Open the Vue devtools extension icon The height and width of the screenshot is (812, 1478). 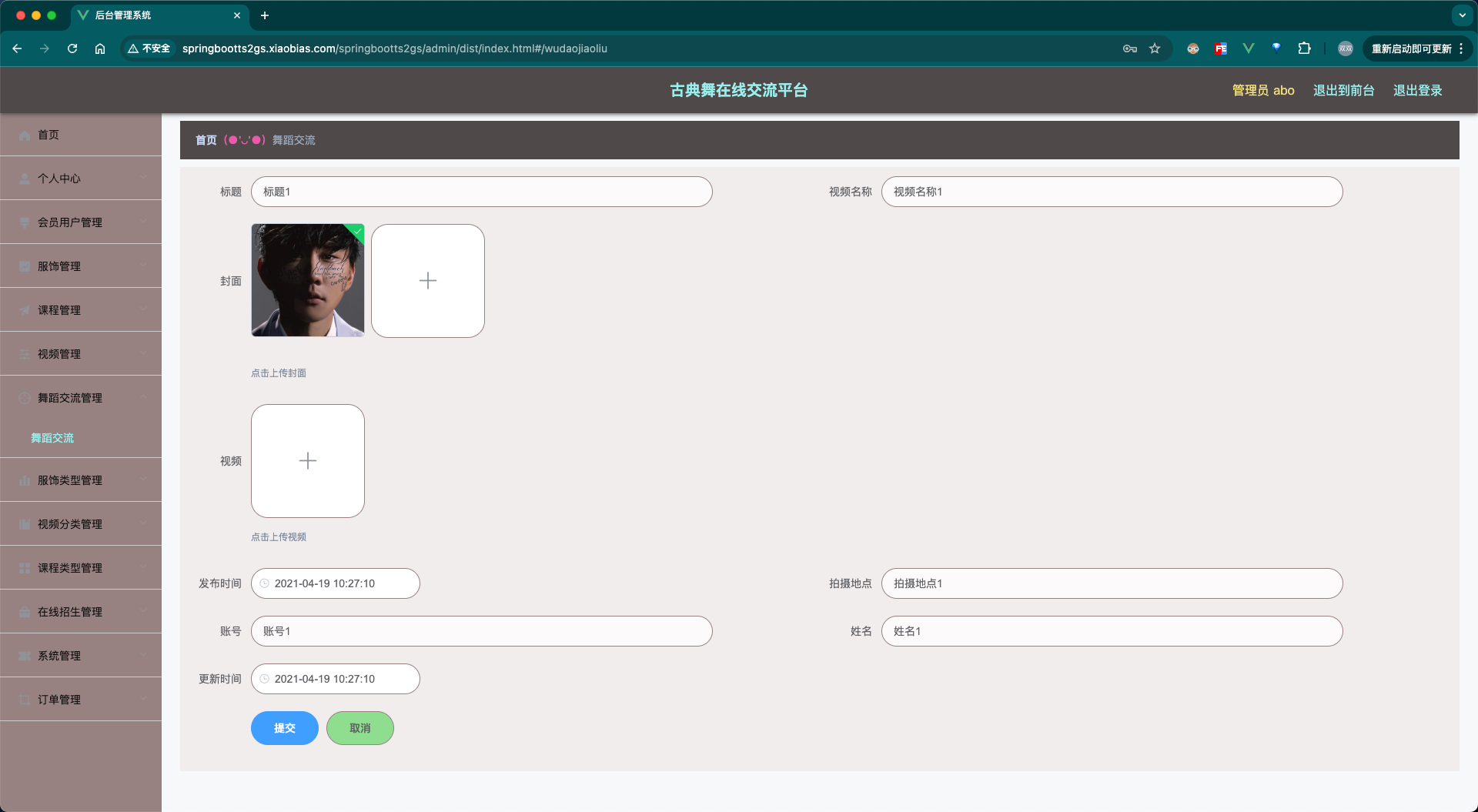(x=1249, y=48)
